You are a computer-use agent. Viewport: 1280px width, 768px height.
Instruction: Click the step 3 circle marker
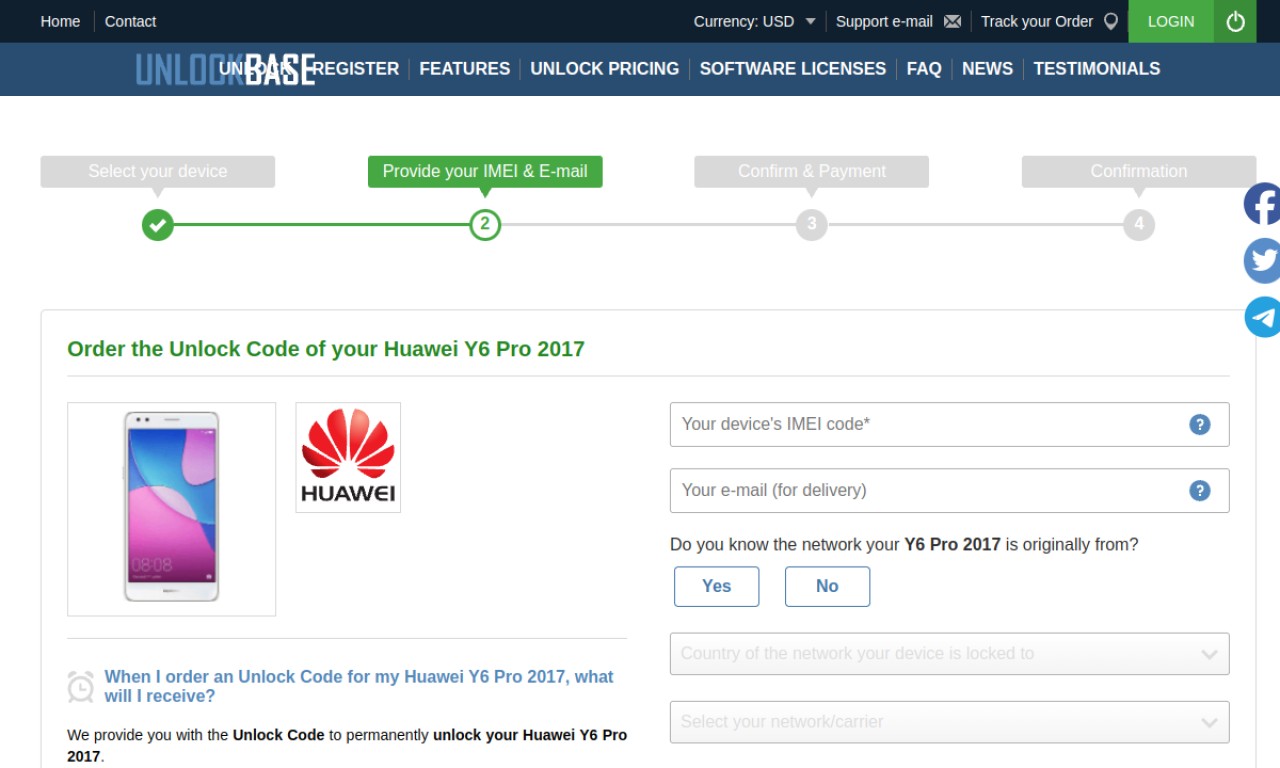pos(812,225)
